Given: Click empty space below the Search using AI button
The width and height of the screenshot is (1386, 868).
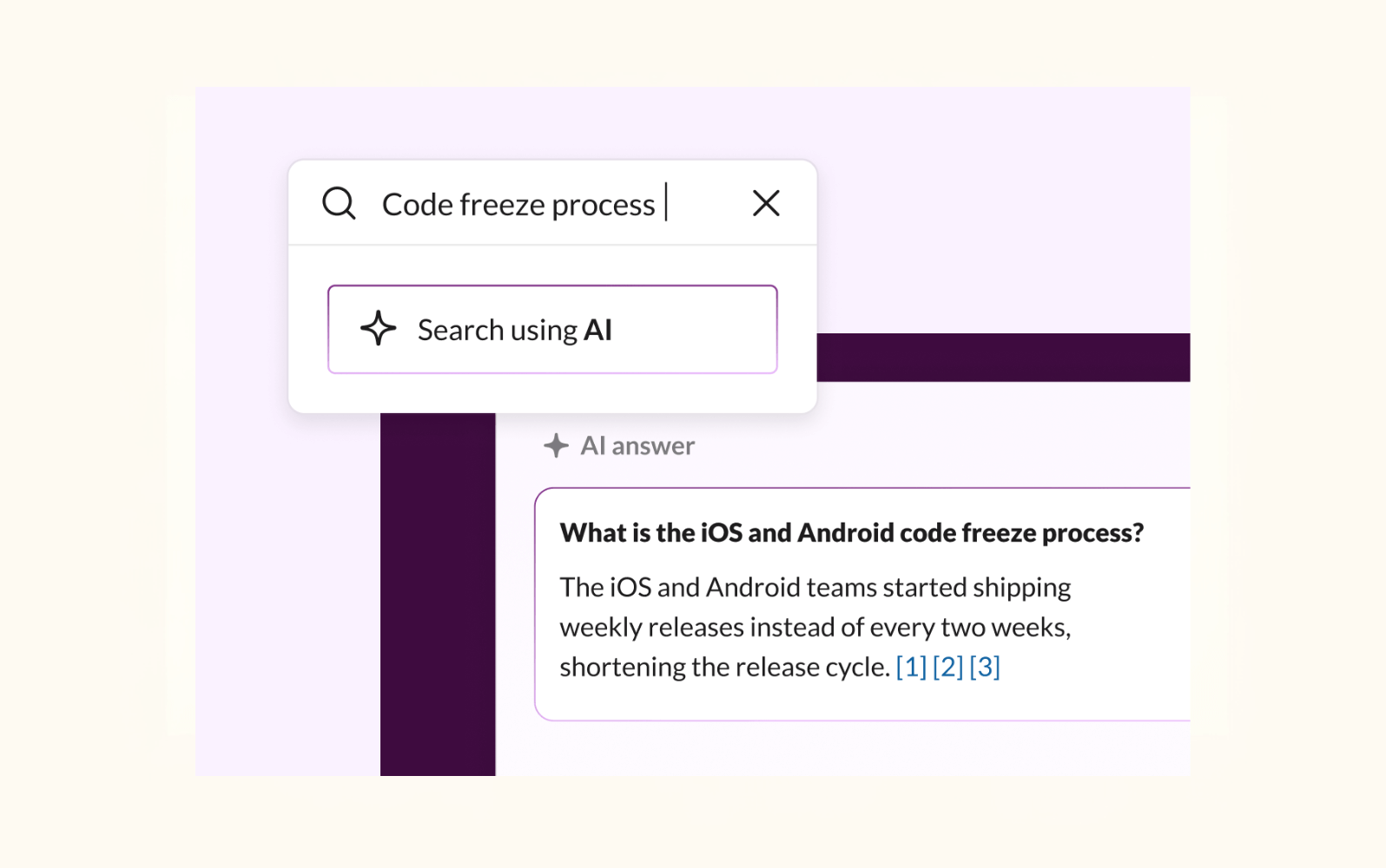Looking at the screenshot, I should pos(552,393).
